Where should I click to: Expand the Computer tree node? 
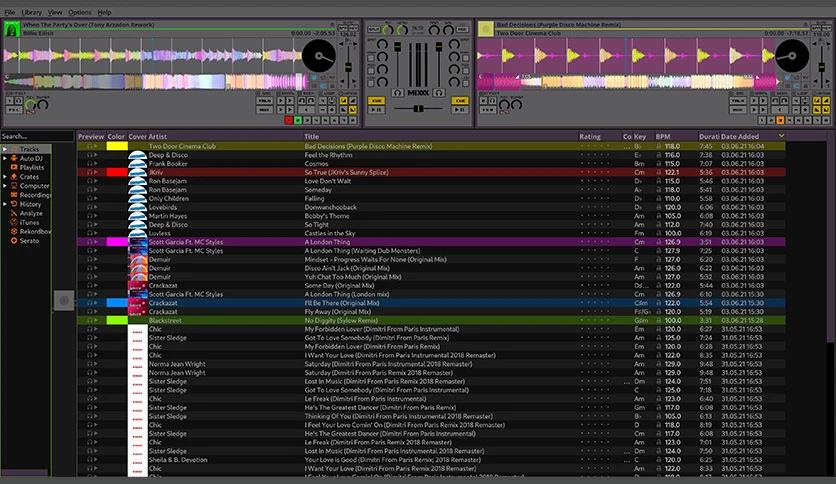(x=5, y=186)
